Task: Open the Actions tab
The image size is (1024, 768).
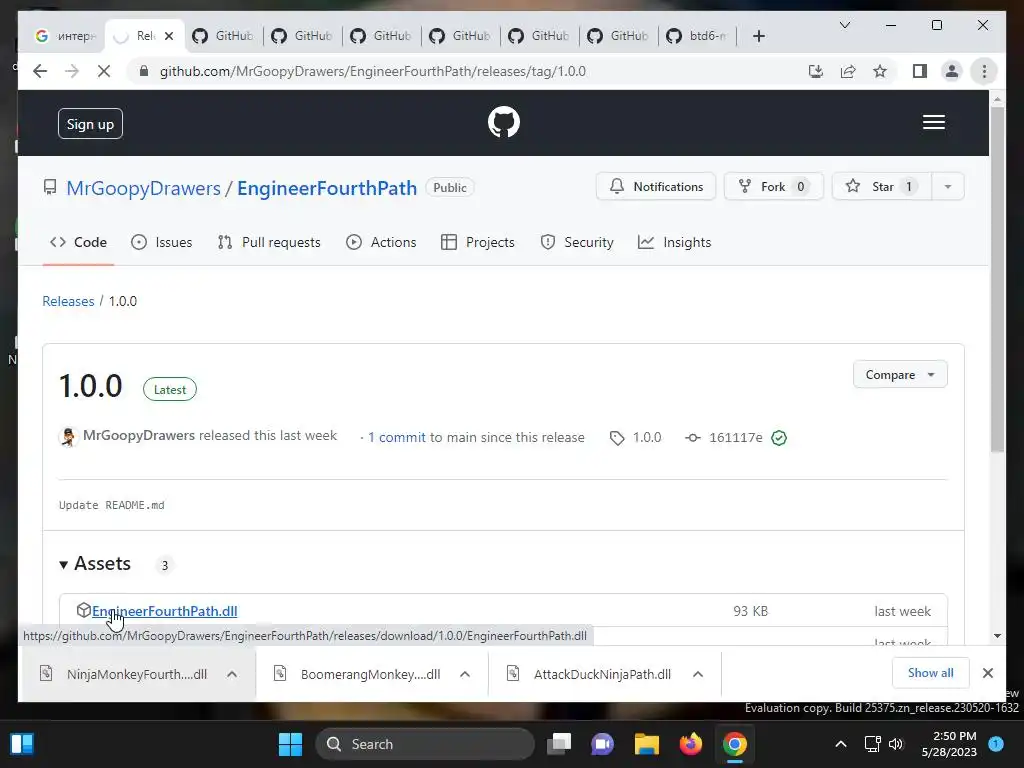Action: coord(381,242)
